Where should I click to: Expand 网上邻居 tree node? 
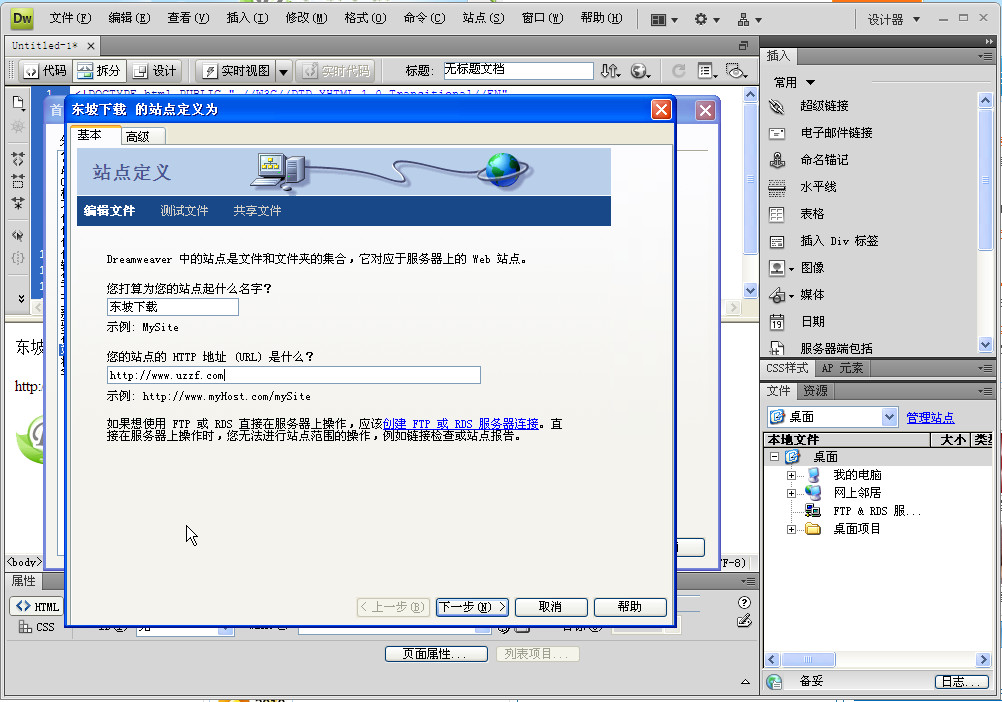click(791, 493)
